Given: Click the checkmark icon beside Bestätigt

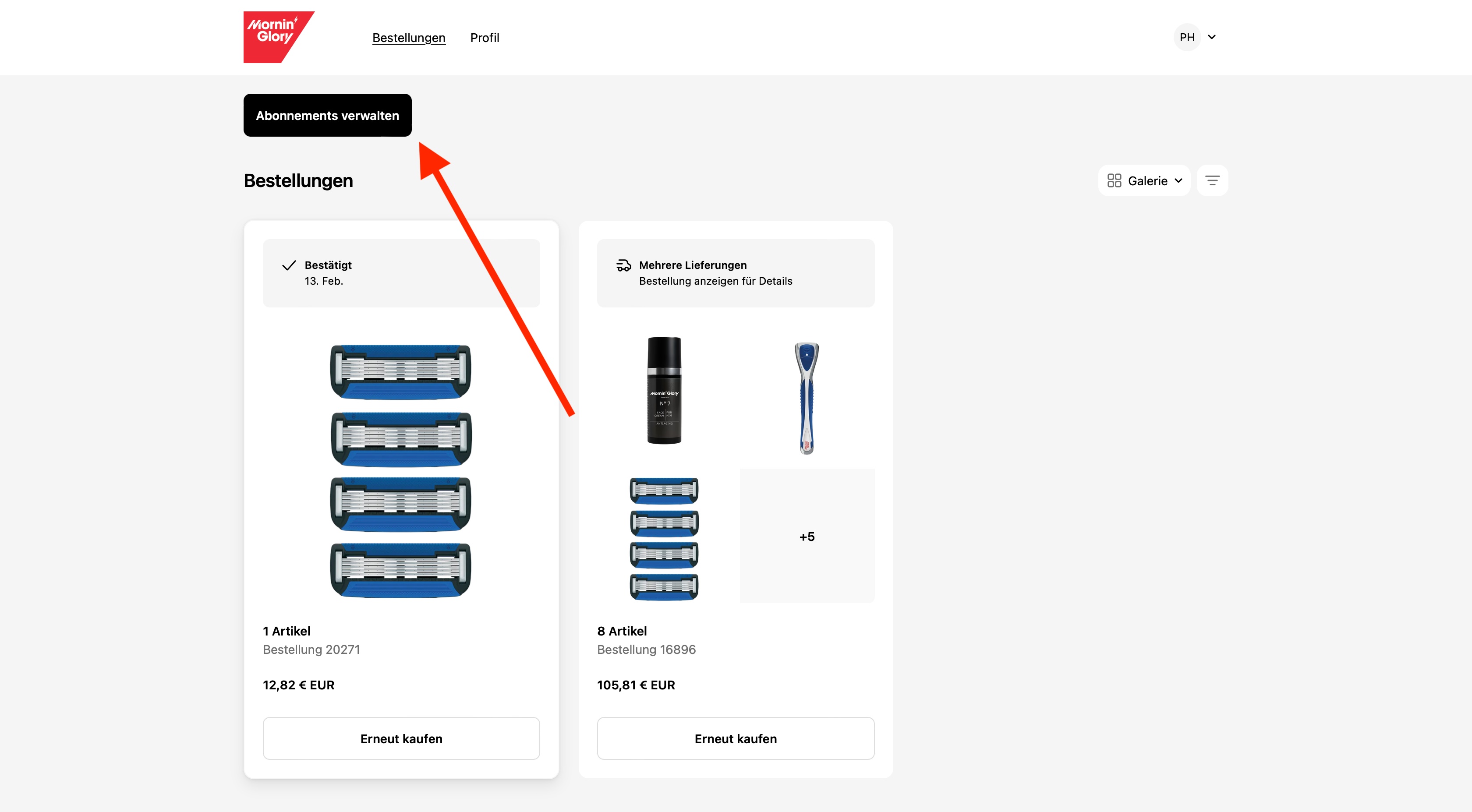Looking at the screenshot, I should click(x=289, y=265).
